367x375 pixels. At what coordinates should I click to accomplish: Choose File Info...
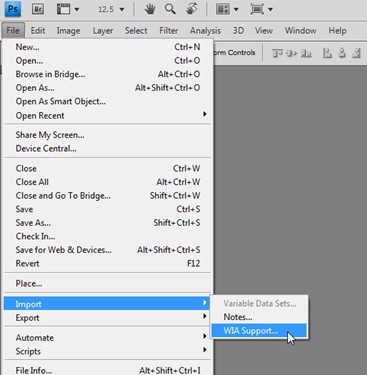[x=108, y=370]
